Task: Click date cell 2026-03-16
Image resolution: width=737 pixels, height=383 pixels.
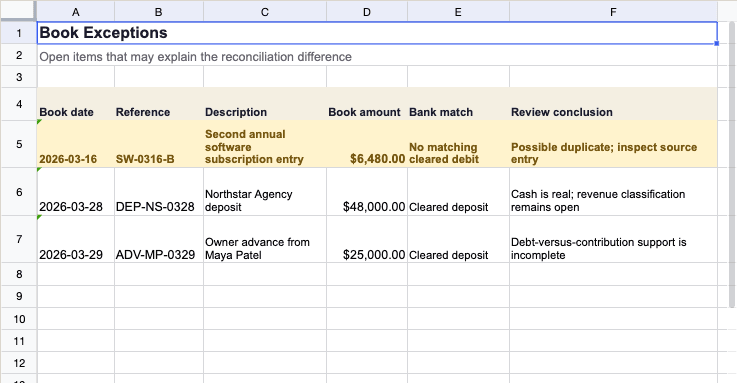Action: [76, 144]
